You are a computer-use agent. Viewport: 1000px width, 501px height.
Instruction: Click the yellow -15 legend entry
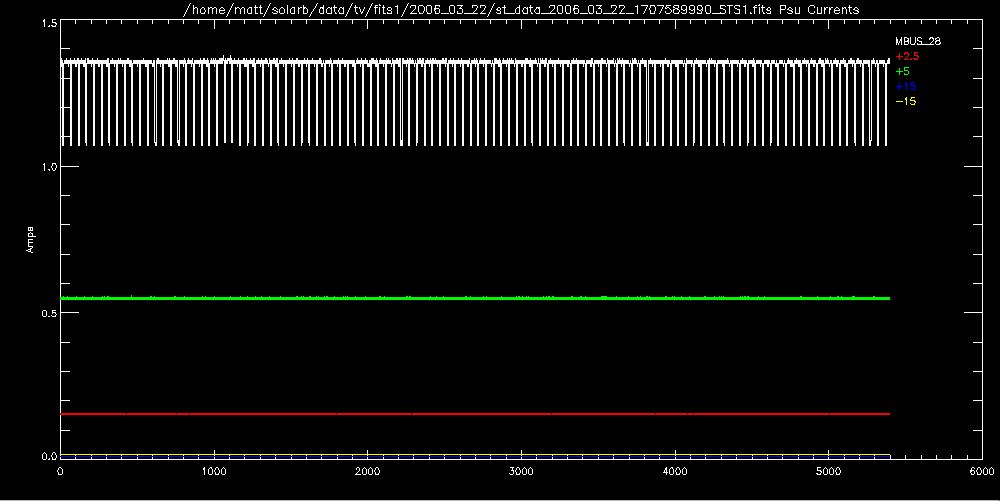click(x=906, y=101)
